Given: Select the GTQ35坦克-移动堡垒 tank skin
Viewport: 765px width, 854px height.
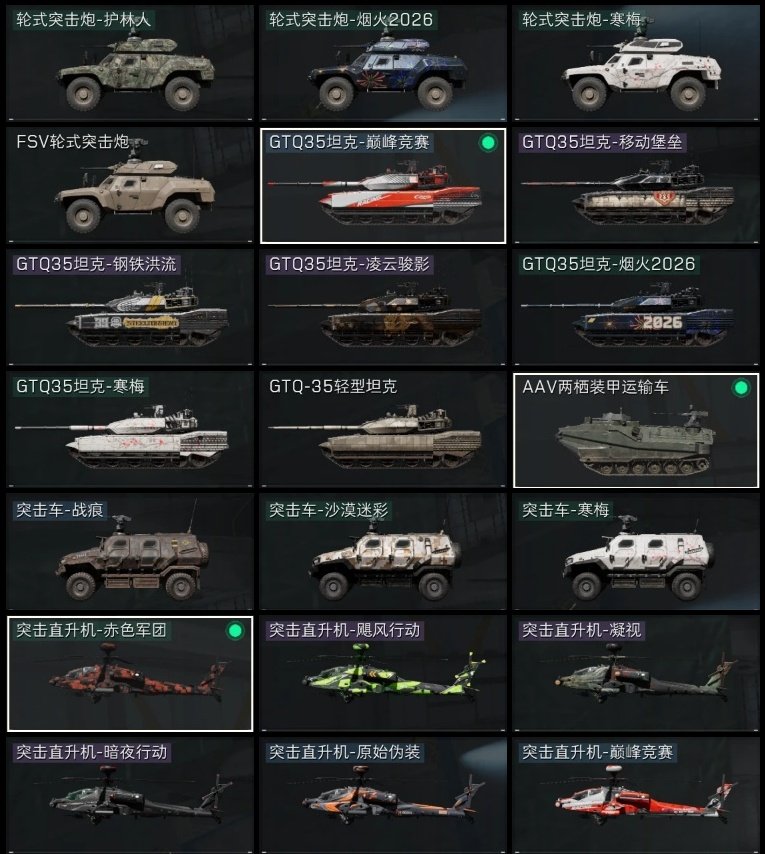Looking at the screenshot, I should (x=636, y=185).
